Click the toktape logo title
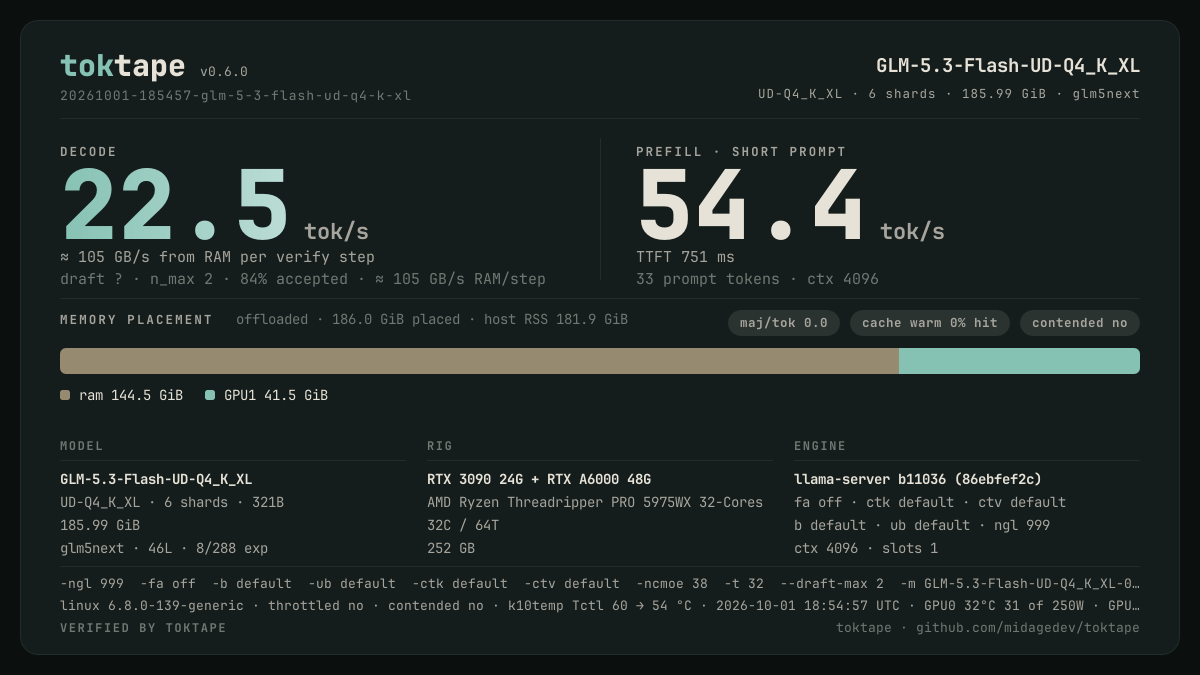This screenshot has width=1200, height=675. point(122,66)
